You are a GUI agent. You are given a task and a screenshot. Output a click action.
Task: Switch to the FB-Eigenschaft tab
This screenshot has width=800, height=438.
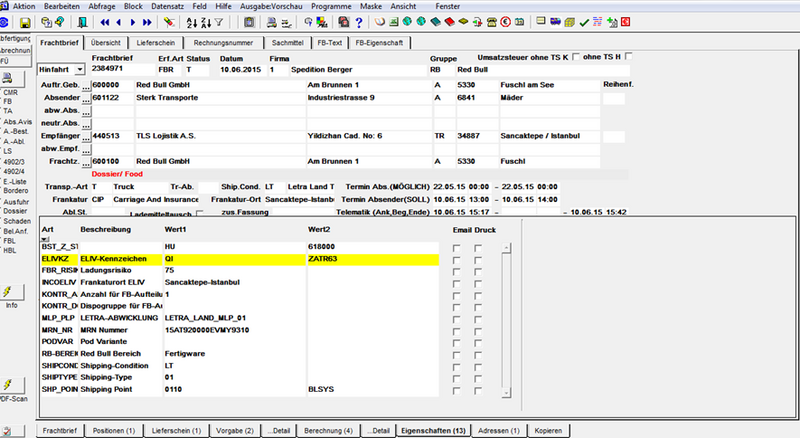pos(379,43)
